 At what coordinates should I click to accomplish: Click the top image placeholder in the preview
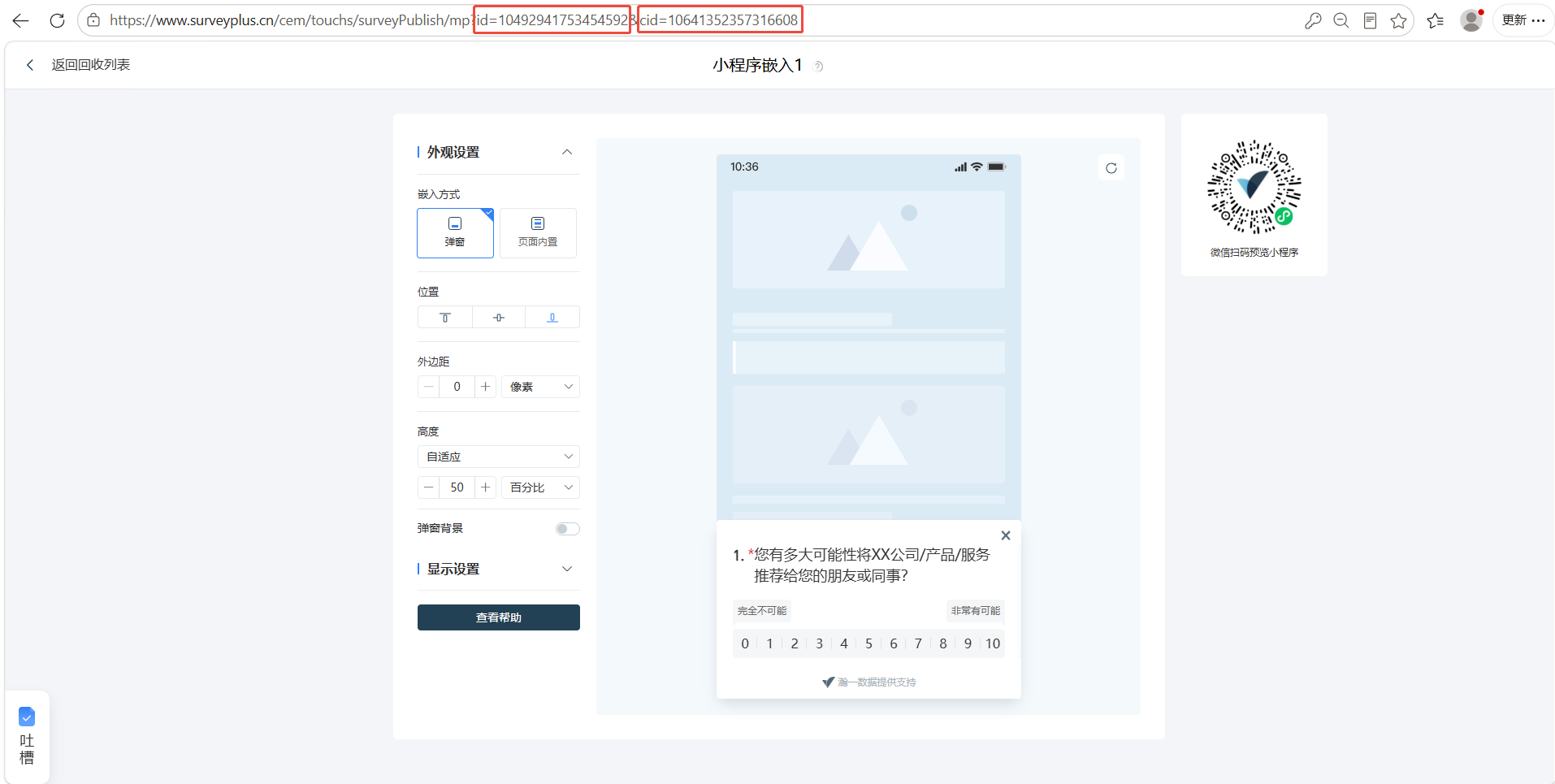tap(868, 240)
